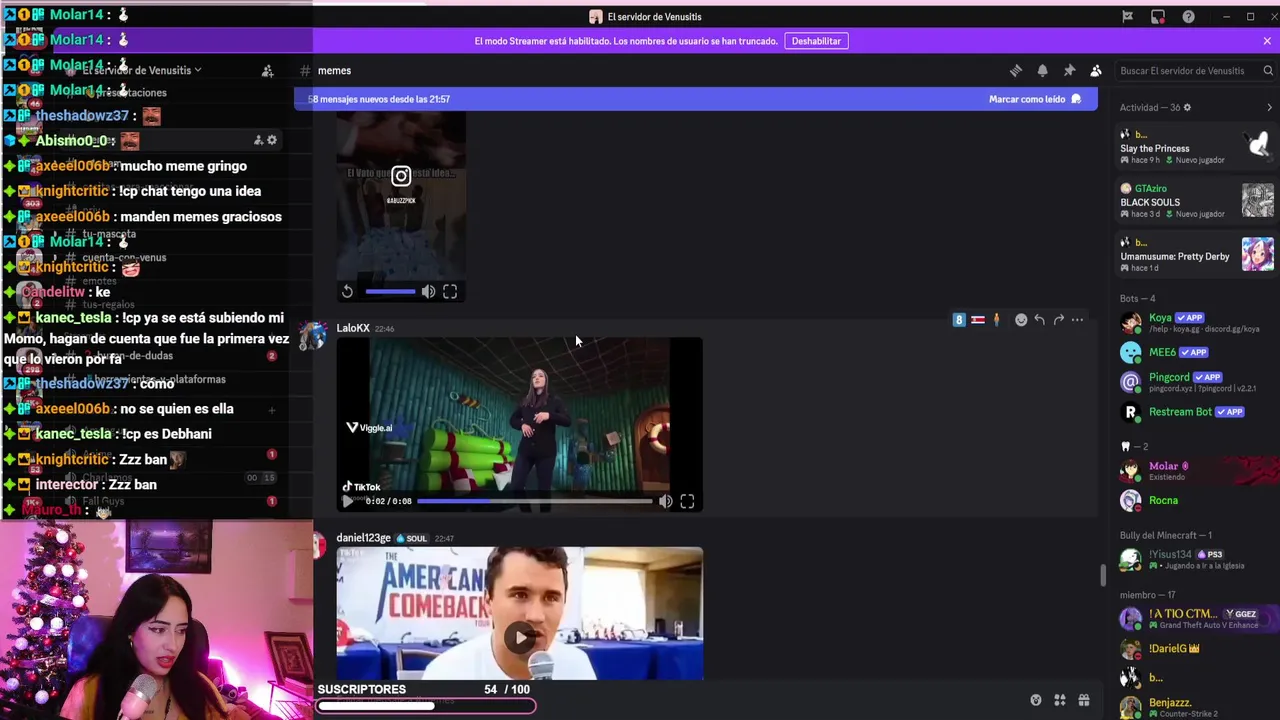
Task: Reply to LaloKX message with reply arrow
Action: click(1040, 320)
